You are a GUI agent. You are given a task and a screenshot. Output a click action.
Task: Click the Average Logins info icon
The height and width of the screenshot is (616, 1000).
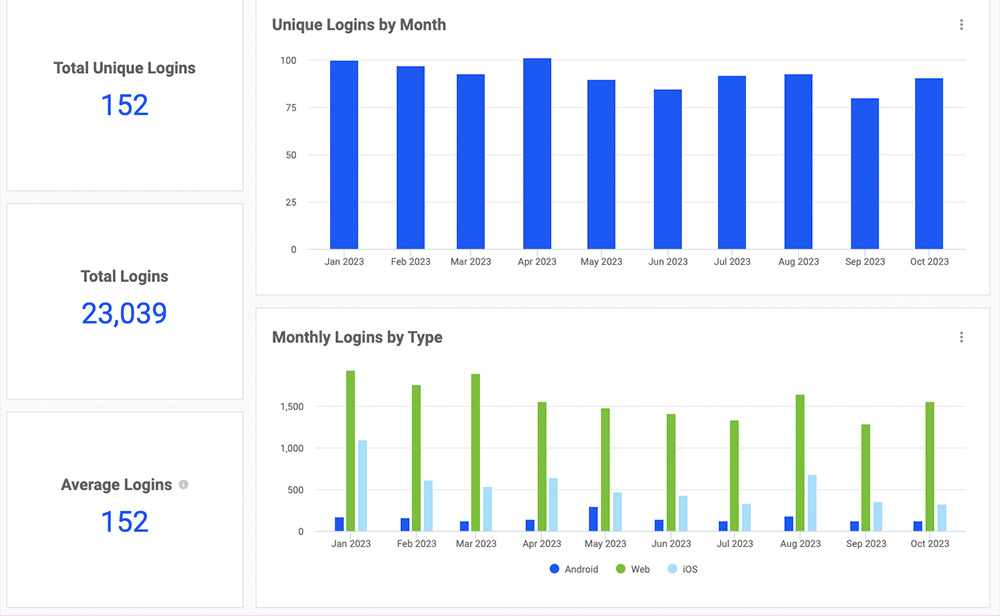(183, 485)
